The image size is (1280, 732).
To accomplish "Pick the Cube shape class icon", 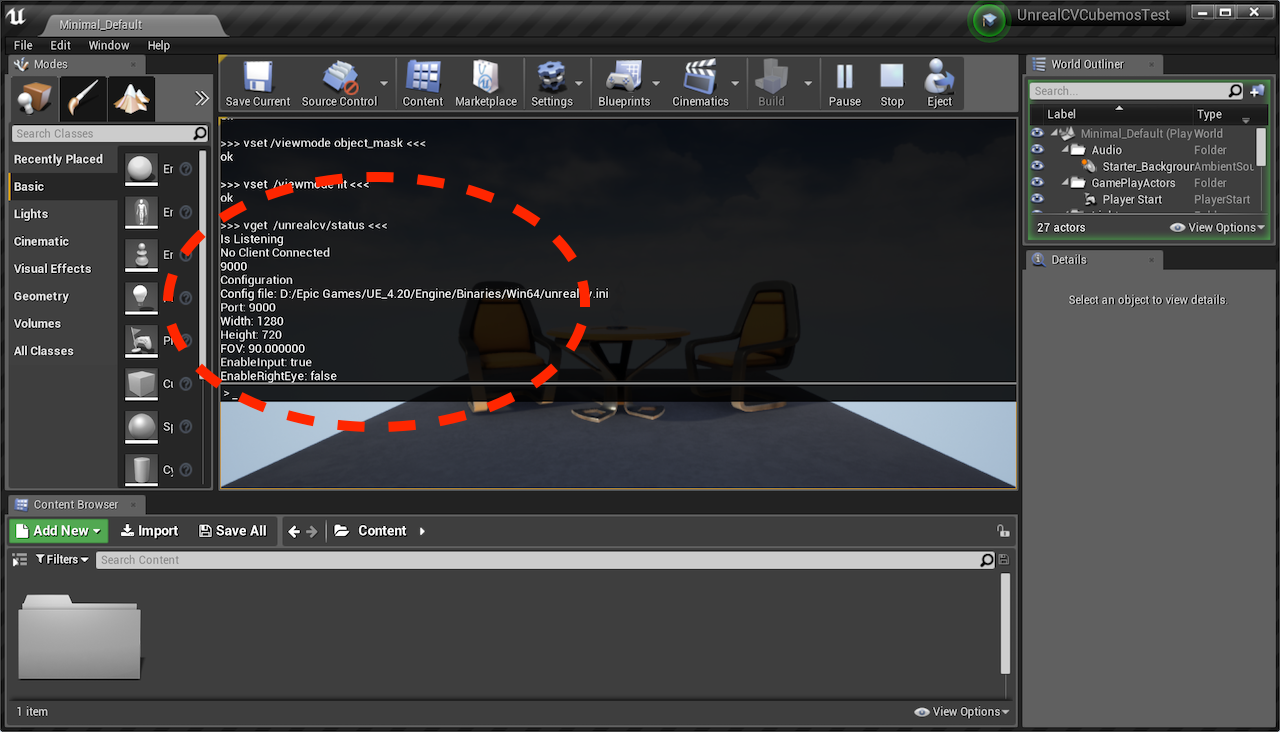I will pyautogui.click(x=141, y=384).
